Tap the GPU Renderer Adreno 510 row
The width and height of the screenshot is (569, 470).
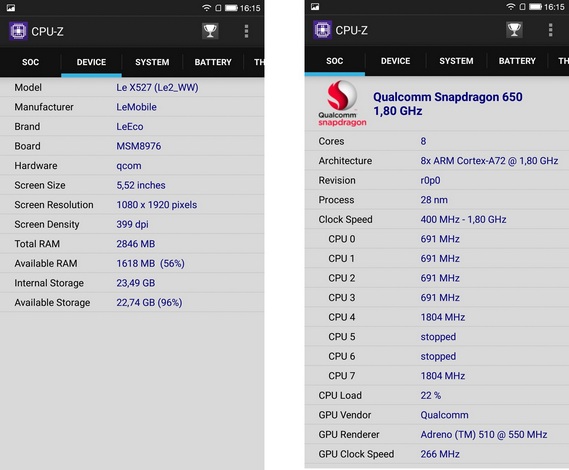point(437,434)
